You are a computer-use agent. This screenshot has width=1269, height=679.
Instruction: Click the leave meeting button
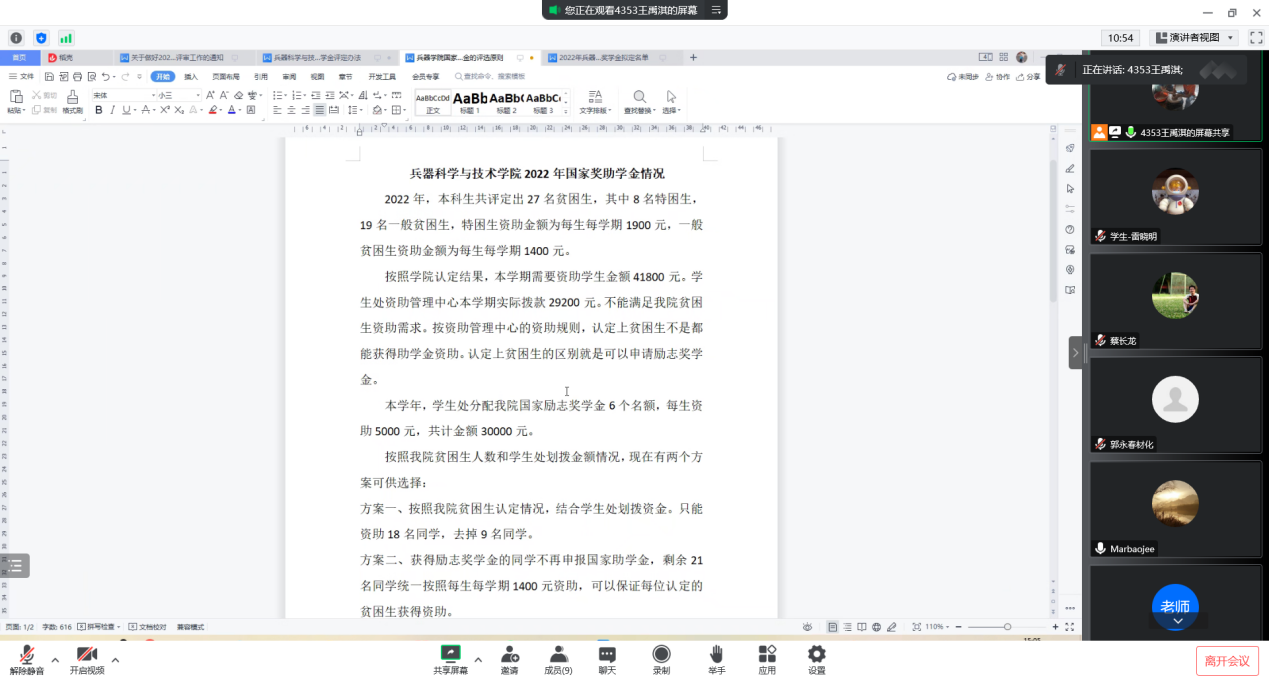point(1226,661)
